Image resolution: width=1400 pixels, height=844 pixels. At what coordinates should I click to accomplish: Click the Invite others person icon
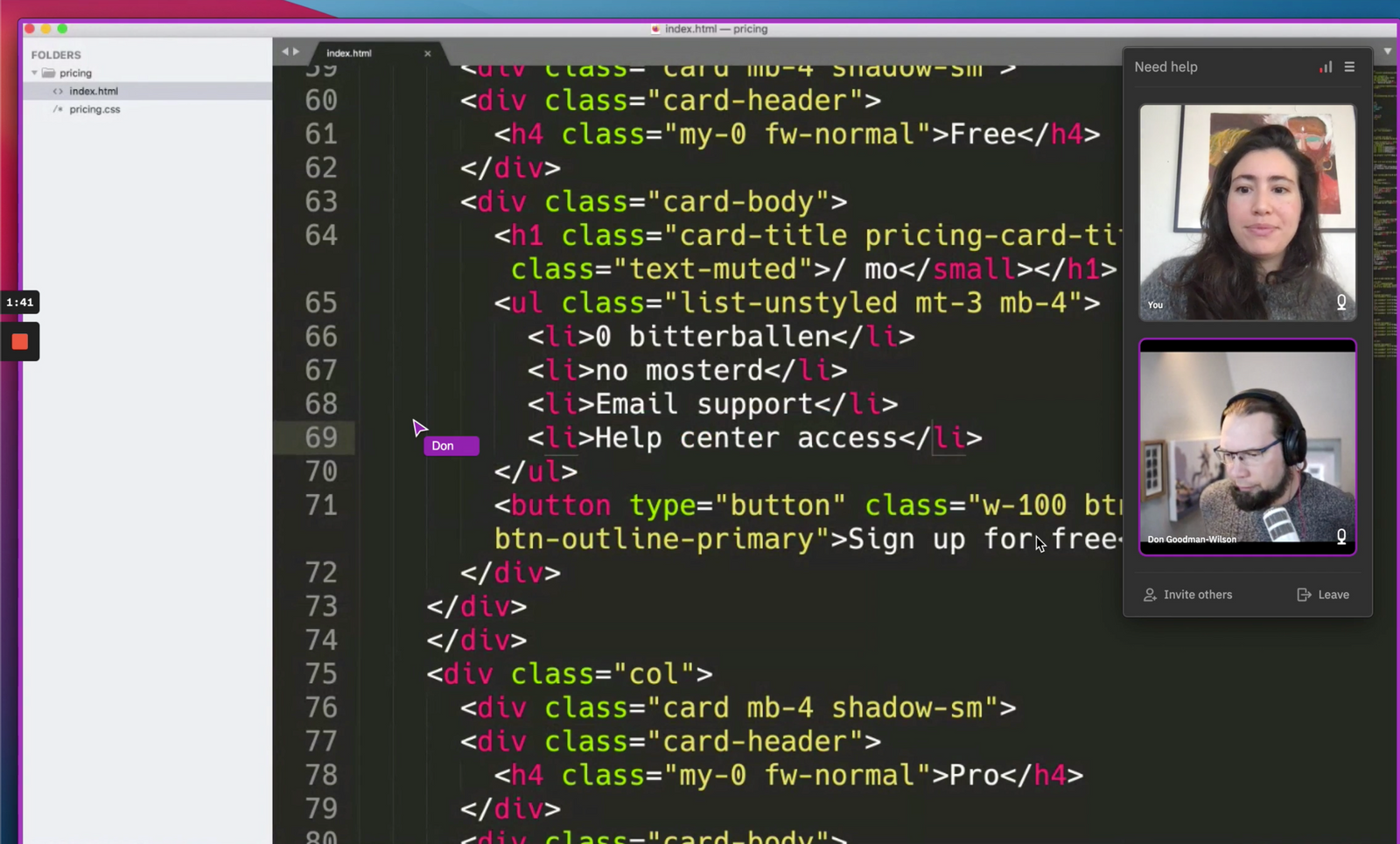click(x=1149, y=595)
